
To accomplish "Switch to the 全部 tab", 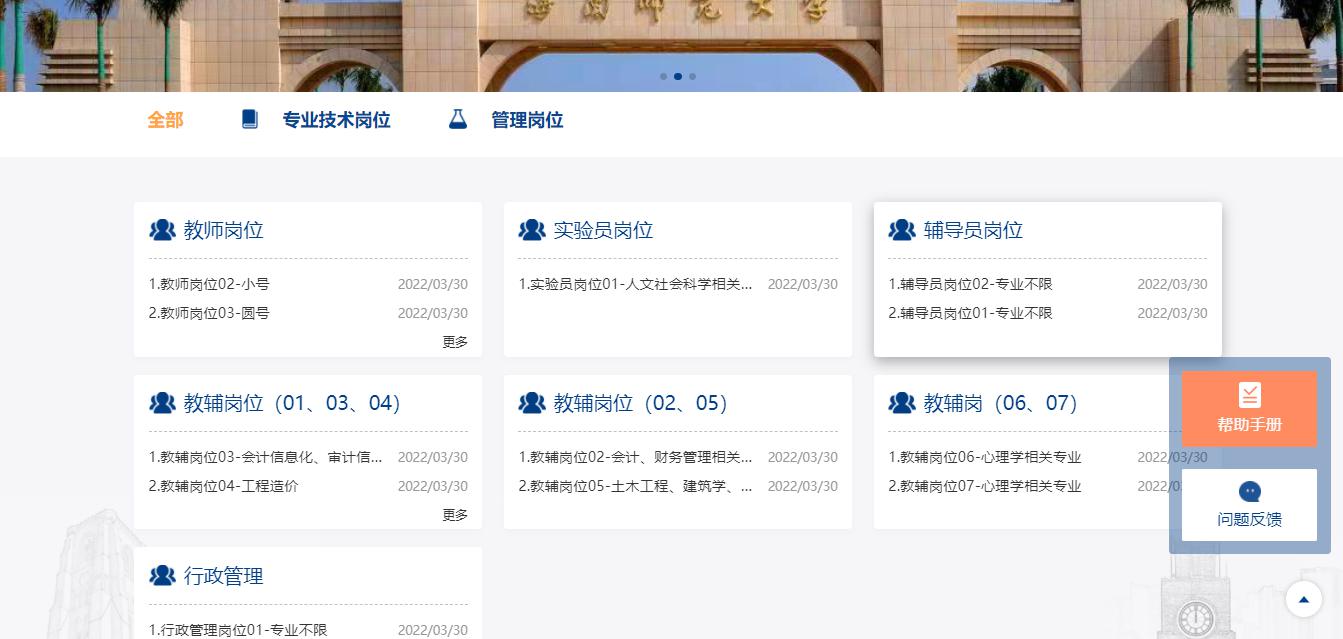I will 165,119.
